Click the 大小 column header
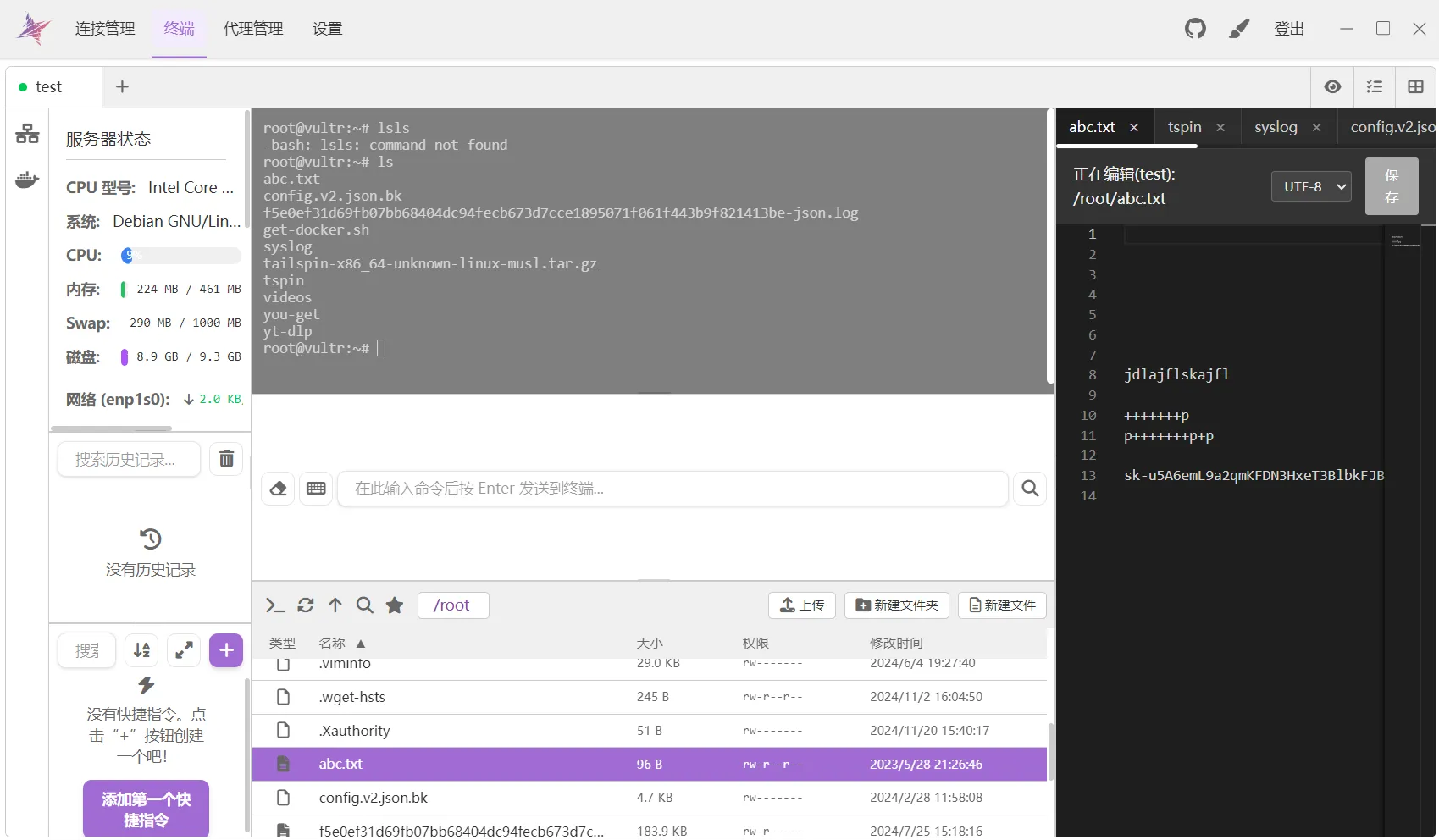The height and width of the screenshot is (840, 1439). 650,644
